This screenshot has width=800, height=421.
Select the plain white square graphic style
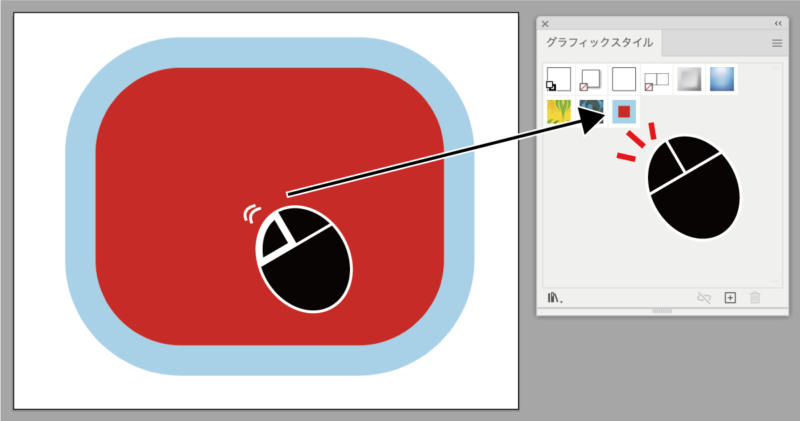pyautogui.click(x=623, y=79)
